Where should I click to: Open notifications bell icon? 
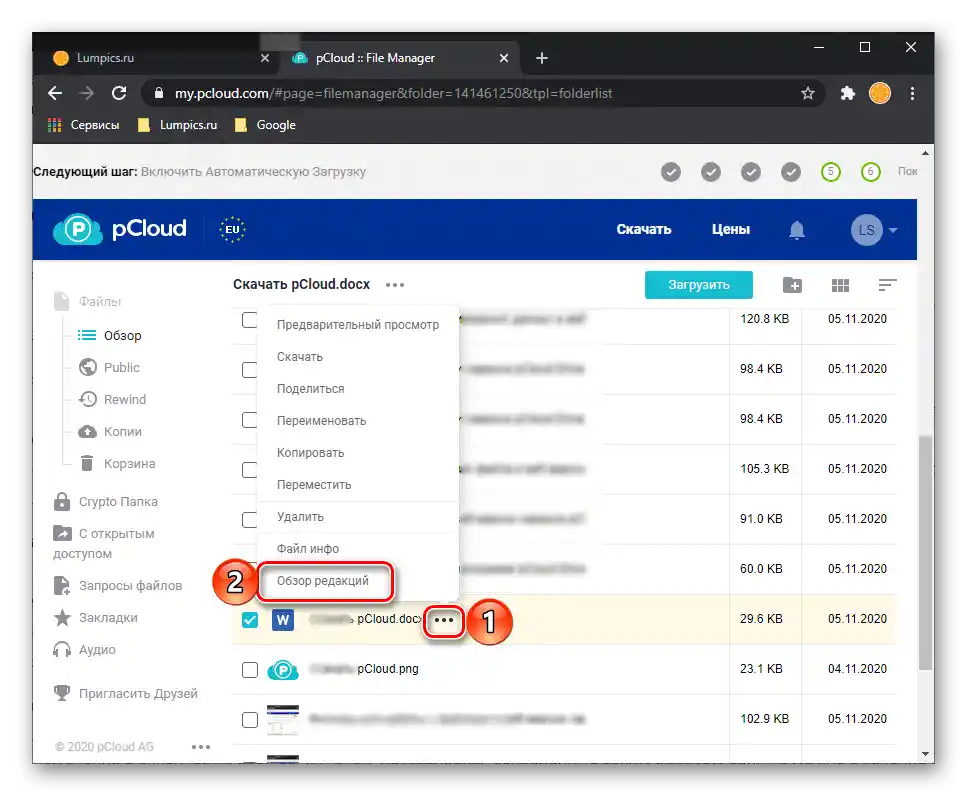(797, 230)
